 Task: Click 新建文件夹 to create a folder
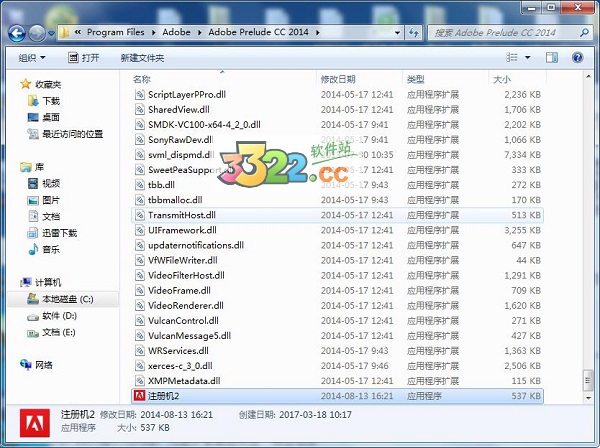(x=142, y=58)
